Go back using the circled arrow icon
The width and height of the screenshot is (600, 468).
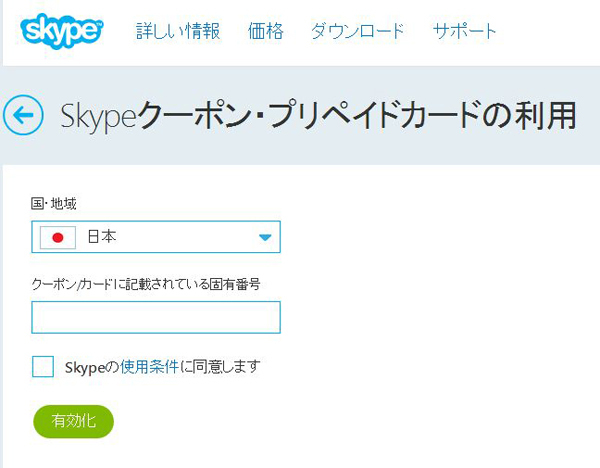point(23,115)
